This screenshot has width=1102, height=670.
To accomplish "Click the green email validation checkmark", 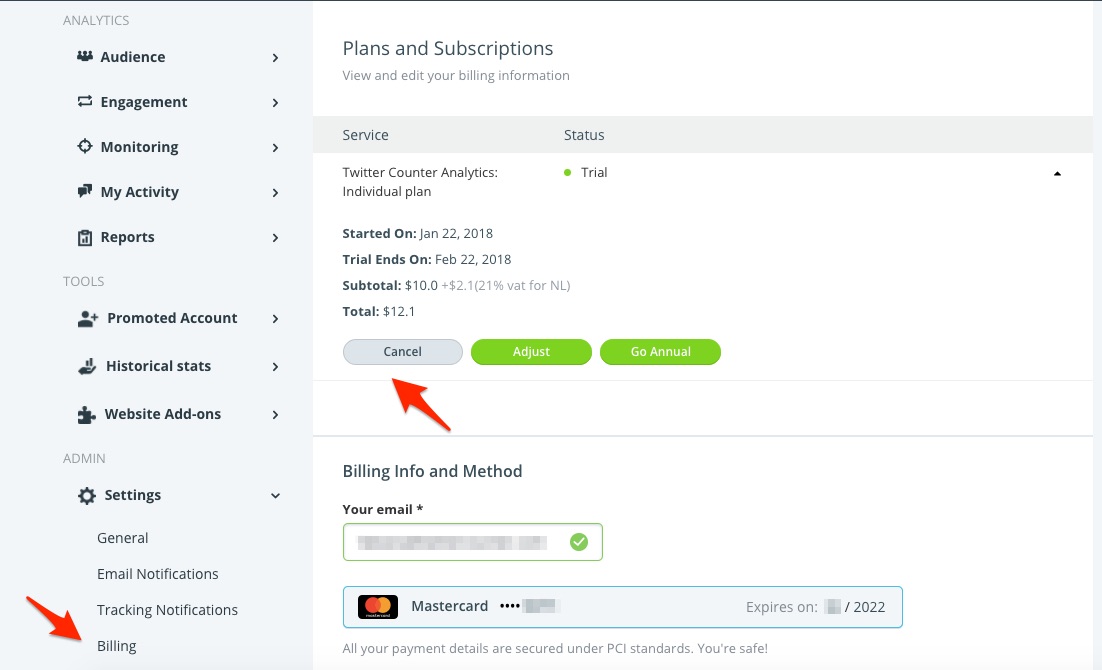I will coord(578,542).
